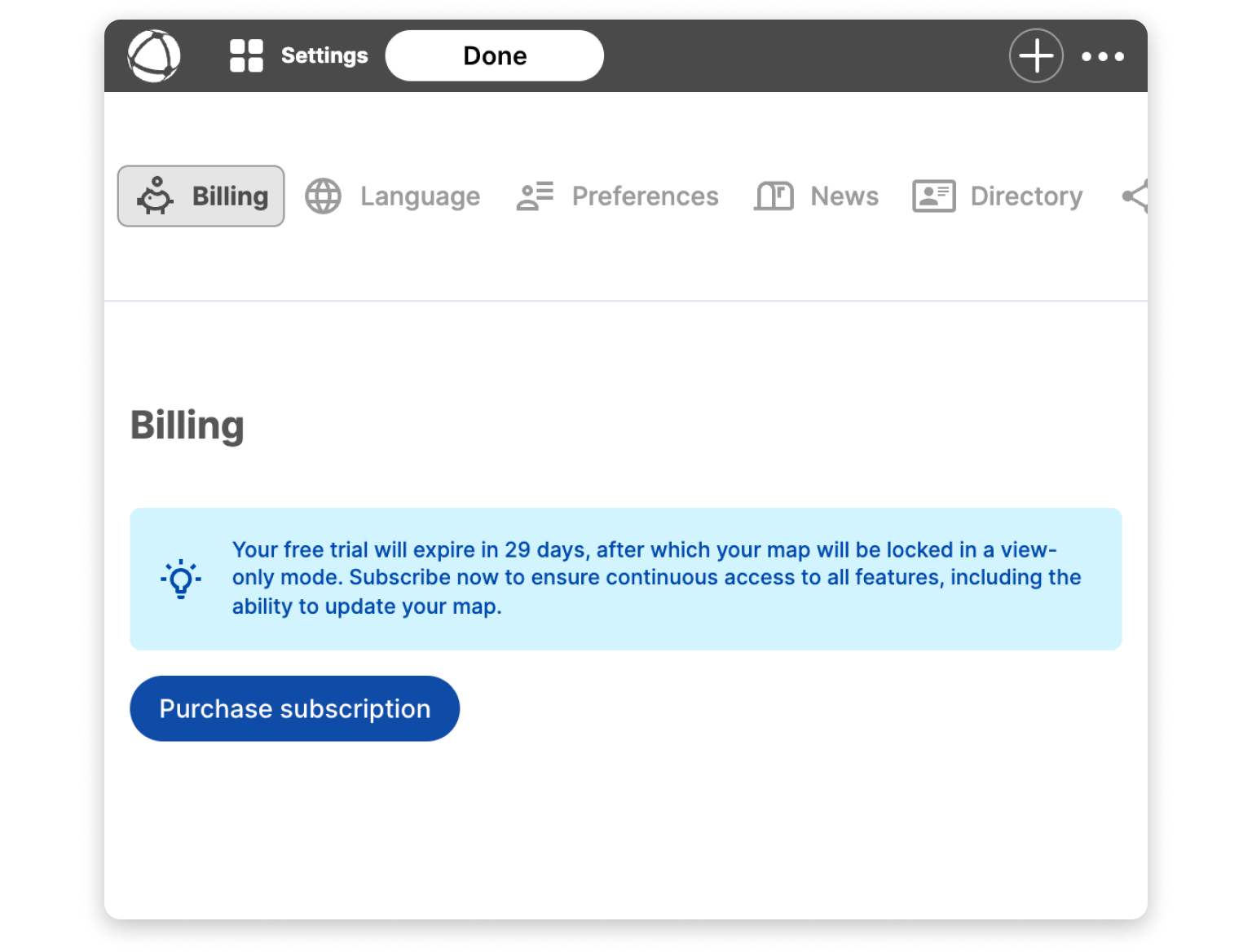This screenshot has width=1252, height=952.
Task: Click the free trial expiry notice text
Action: point(656,578)
